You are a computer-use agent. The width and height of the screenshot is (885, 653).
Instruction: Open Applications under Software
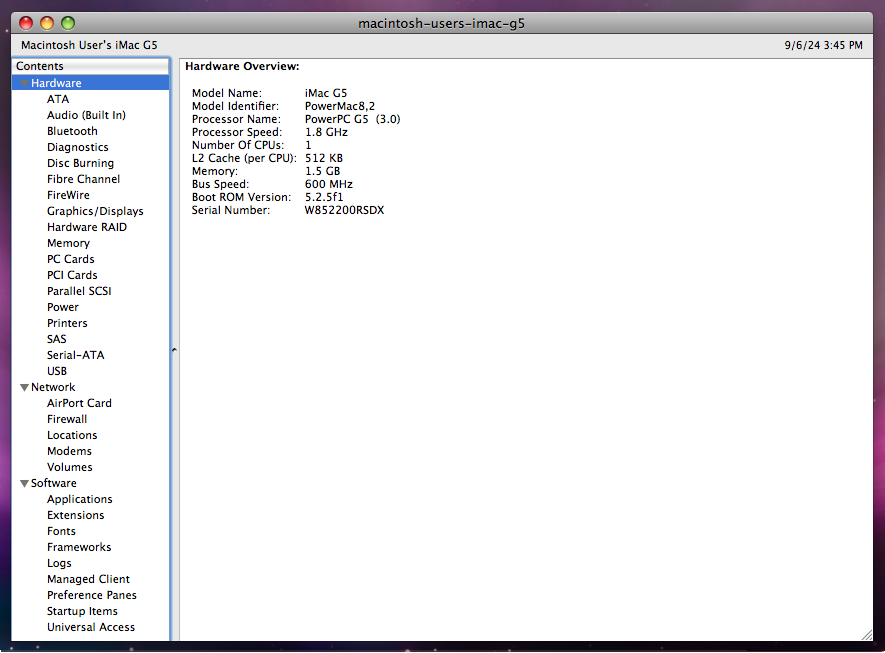click(x=80, y=499)
